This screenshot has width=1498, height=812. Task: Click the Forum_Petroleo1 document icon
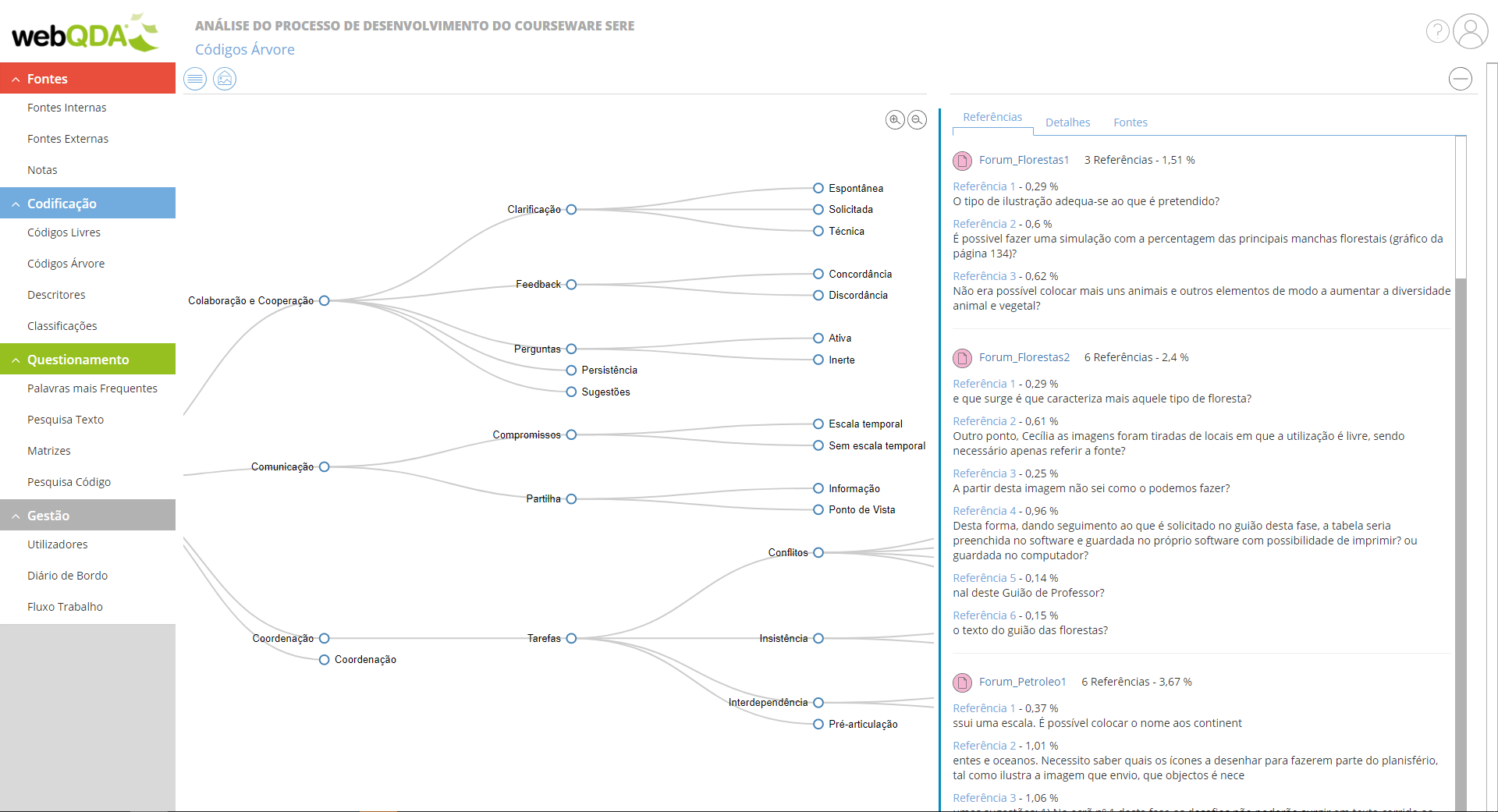tap(962, 683)
